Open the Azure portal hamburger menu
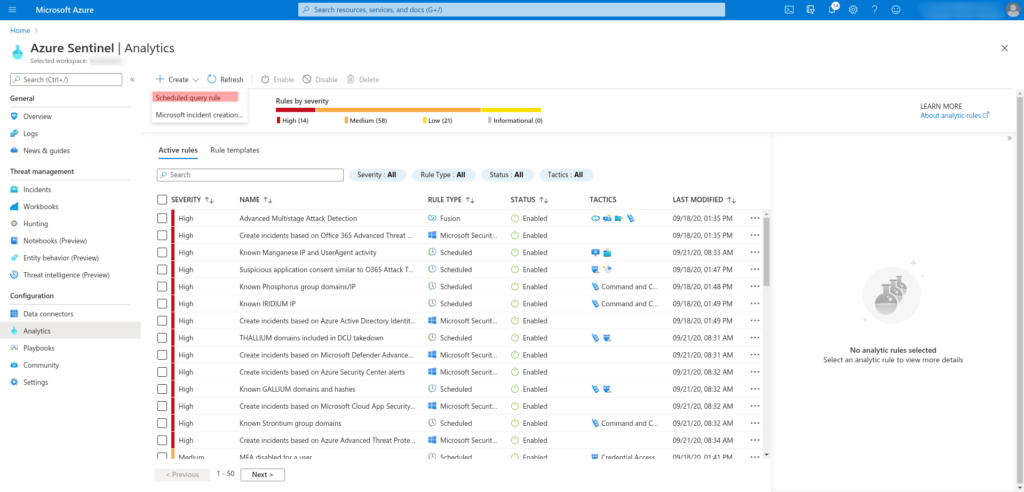This screenshot has width=1024, height=492. (12, 10)
